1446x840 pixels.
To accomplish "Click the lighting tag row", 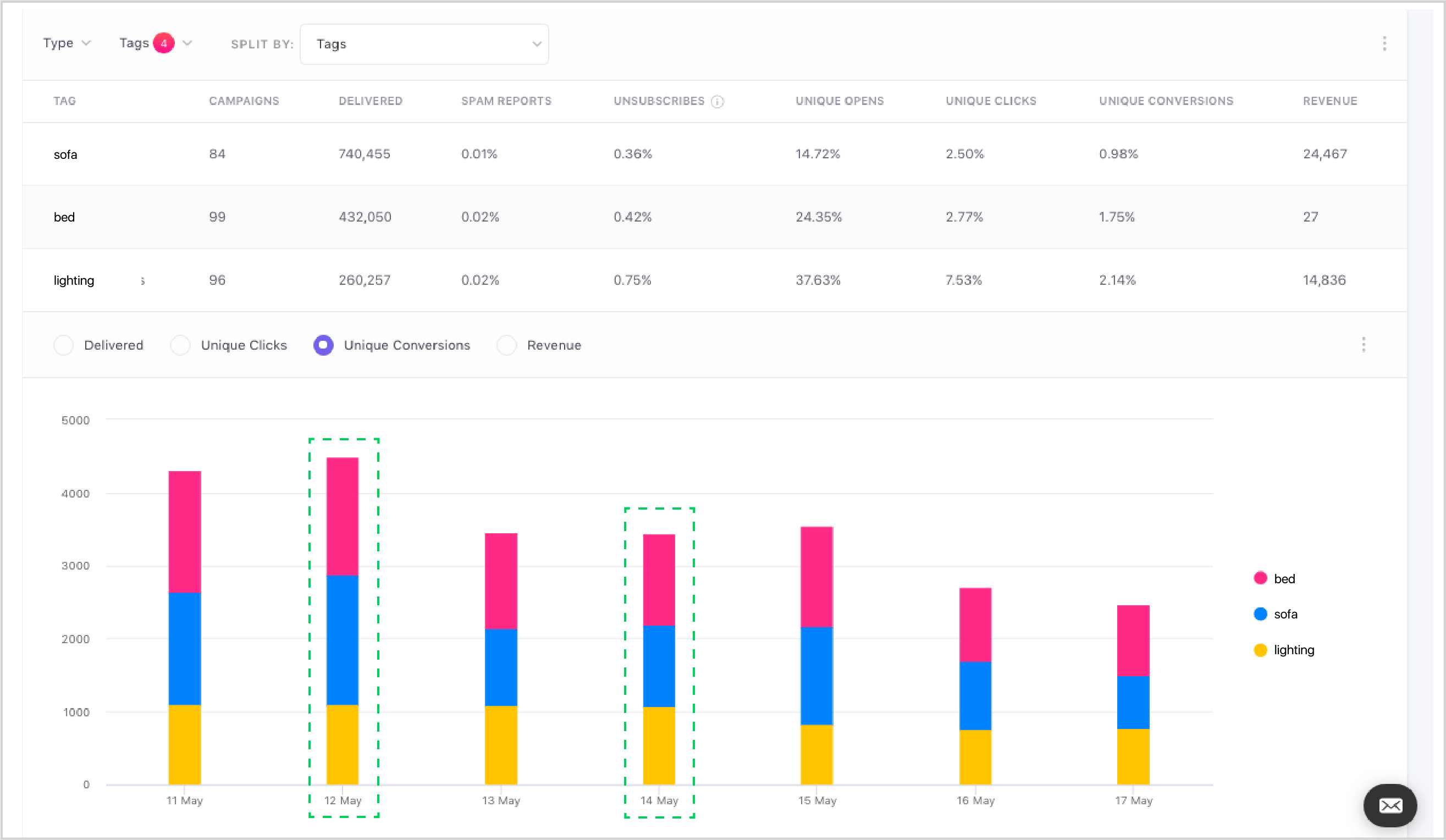I will (x=74, y=280).
